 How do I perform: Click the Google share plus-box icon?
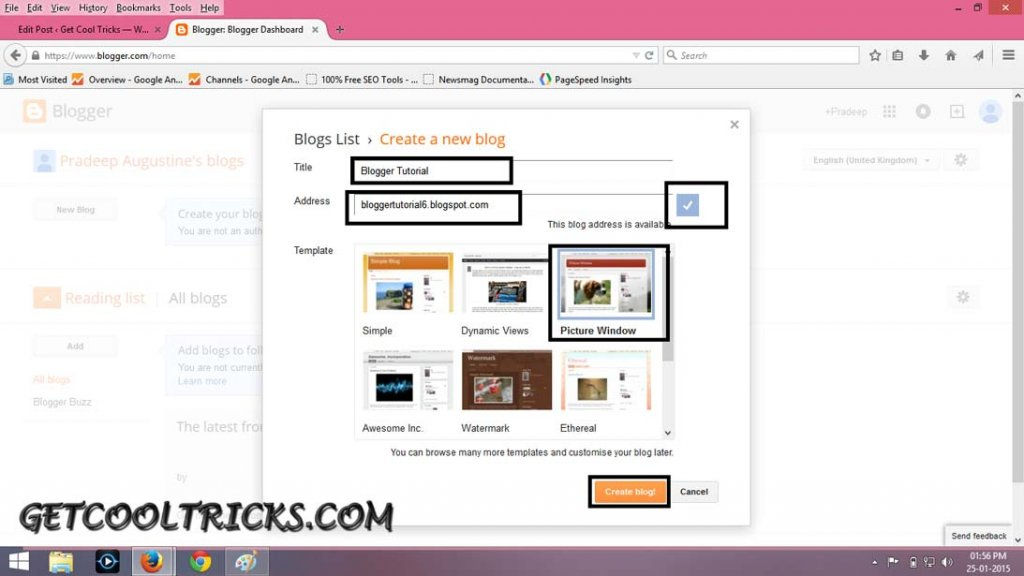957,112
